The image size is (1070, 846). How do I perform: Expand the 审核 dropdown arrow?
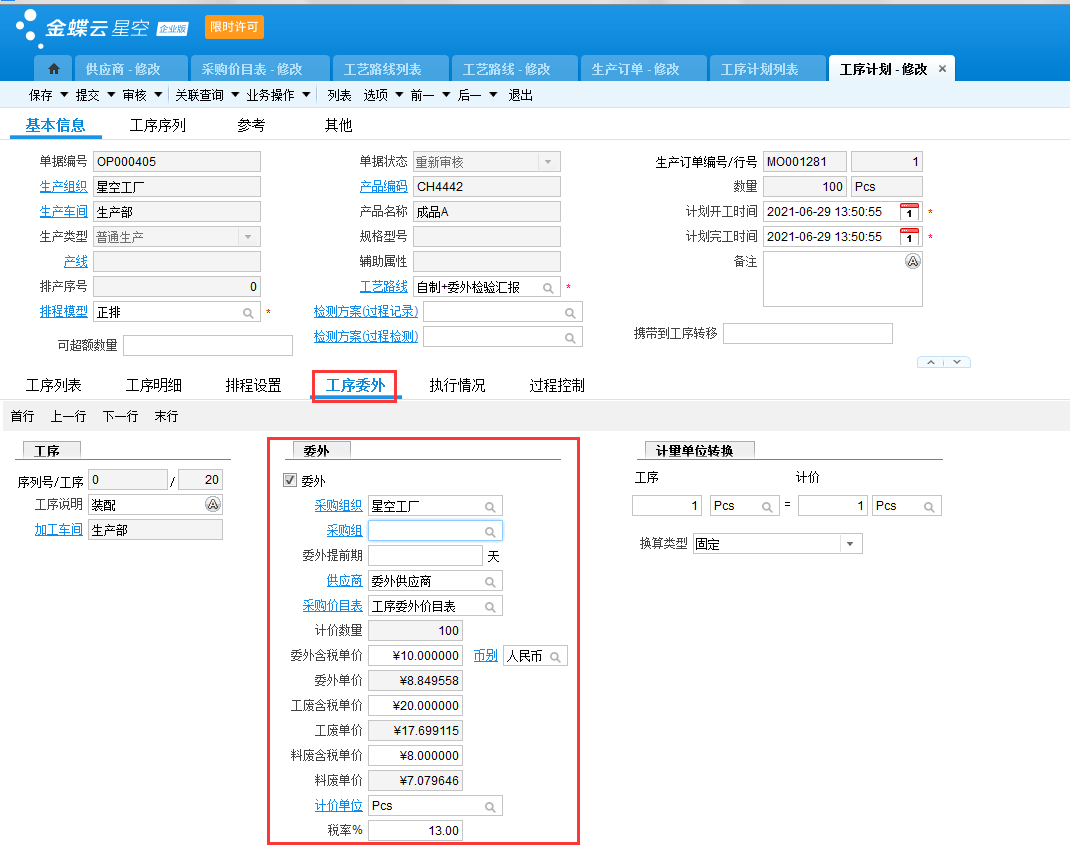(158, 94)
